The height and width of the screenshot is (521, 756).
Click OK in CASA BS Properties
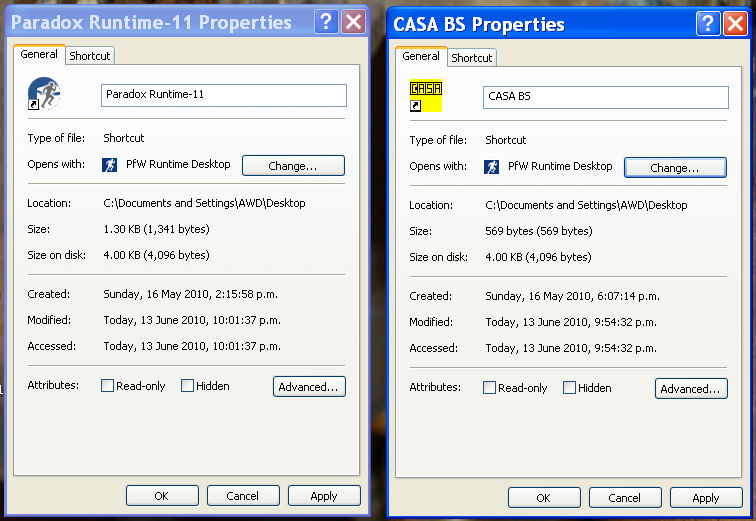tap(544, 497)
